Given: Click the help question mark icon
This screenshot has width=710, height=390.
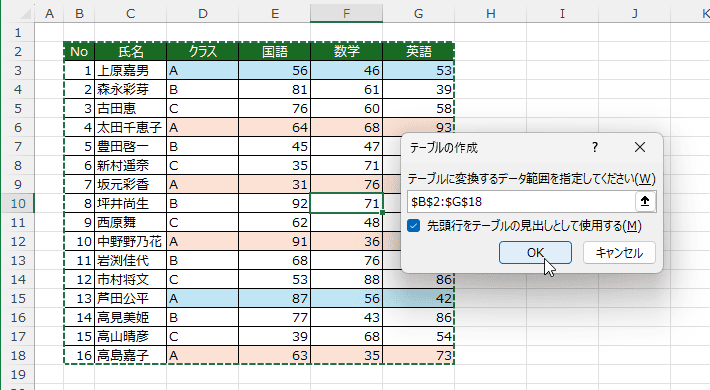Looking at the screenshot, I should pos(595,147).
